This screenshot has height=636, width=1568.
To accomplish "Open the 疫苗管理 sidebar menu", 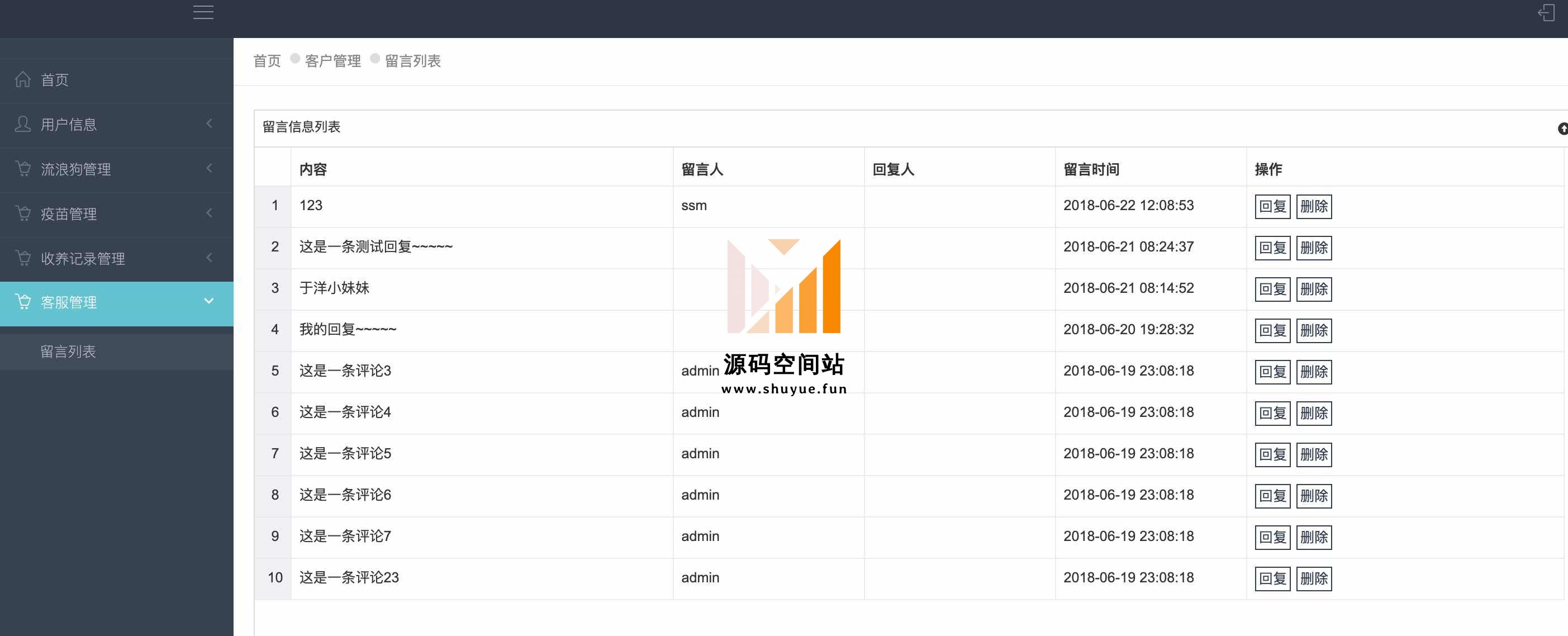I will coord(117,214).
